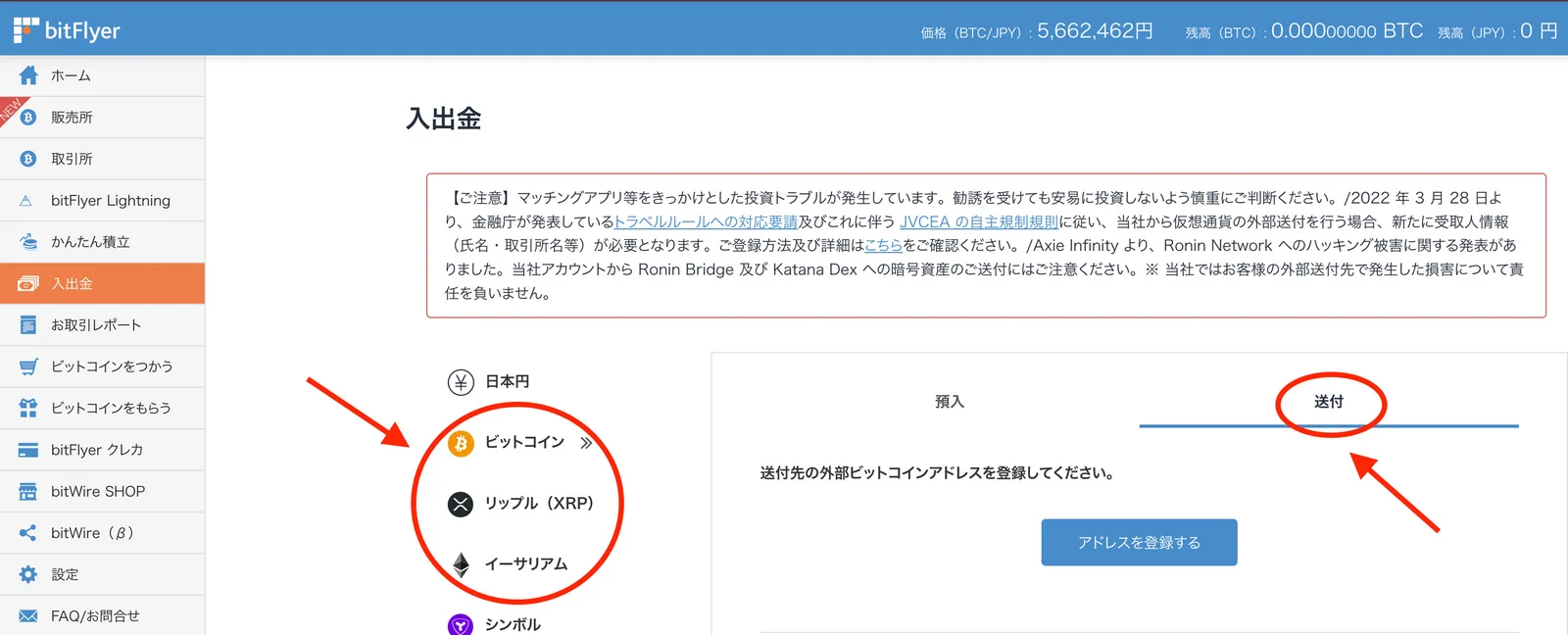Open ホーム in the sidebar
Screen dimensions: 1568x635
coord(102,75)
